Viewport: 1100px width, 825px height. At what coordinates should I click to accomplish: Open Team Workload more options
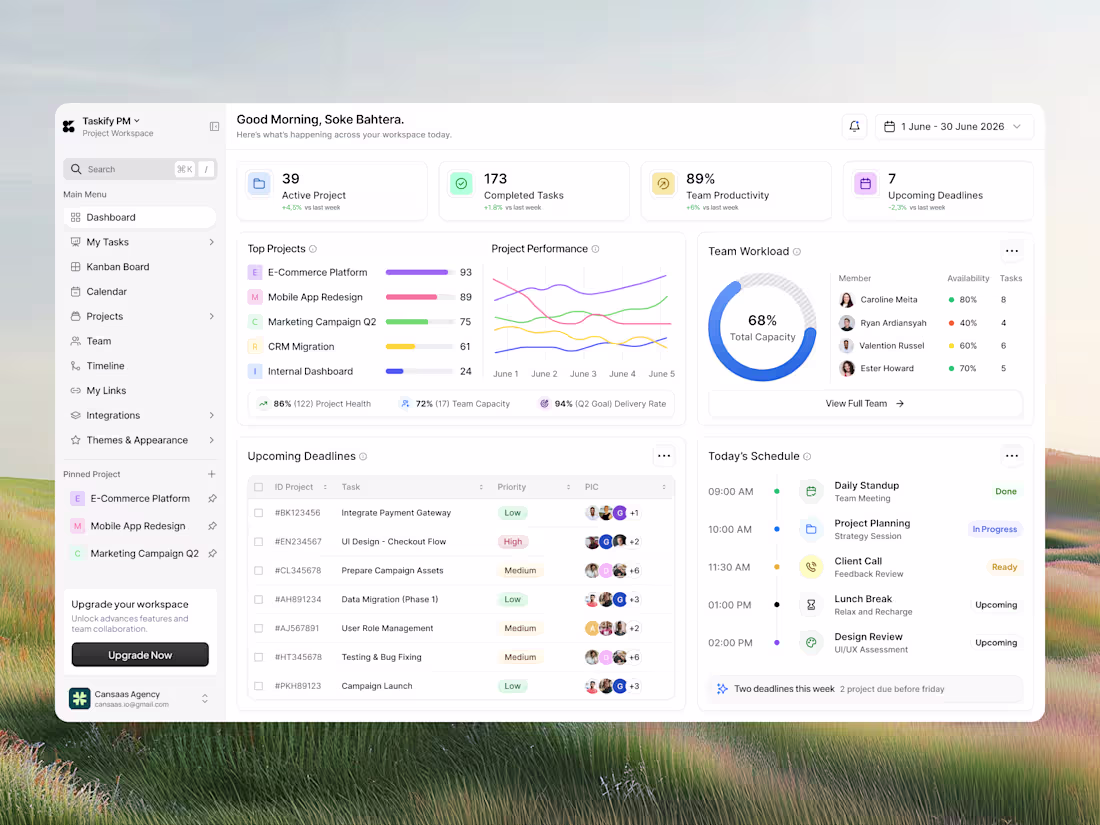[x=1011, y=251]
